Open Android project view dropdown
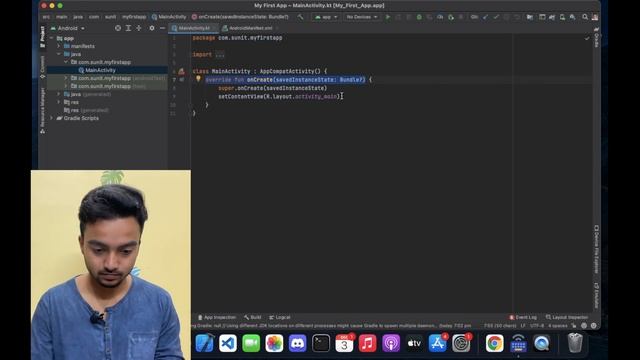The image size is (640, 360). pyautogui.click(x=68, y=28)
